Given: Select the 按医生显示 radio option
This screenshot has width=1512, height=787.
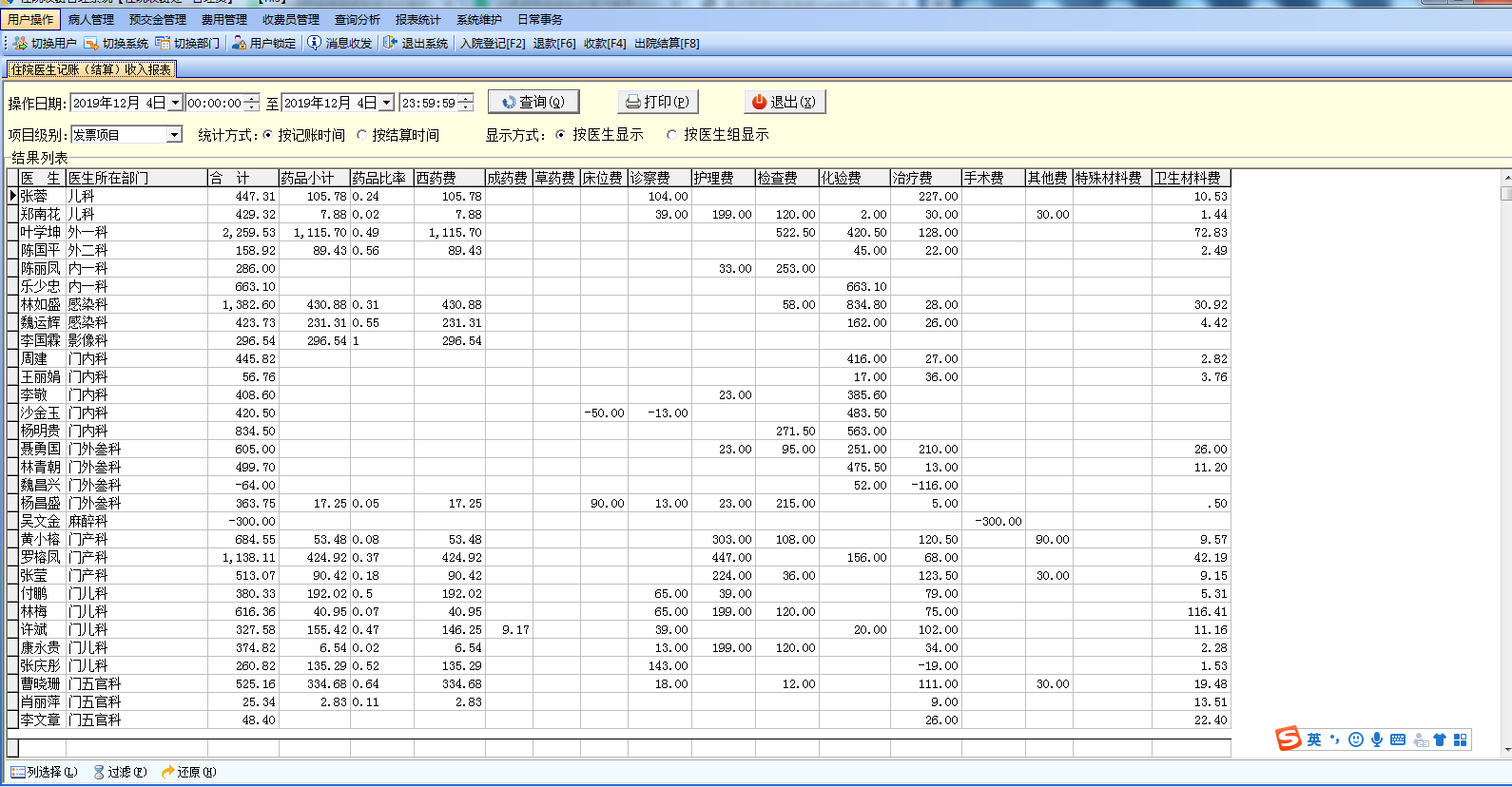Looking at the screenshot, I should tap(561, 135).
